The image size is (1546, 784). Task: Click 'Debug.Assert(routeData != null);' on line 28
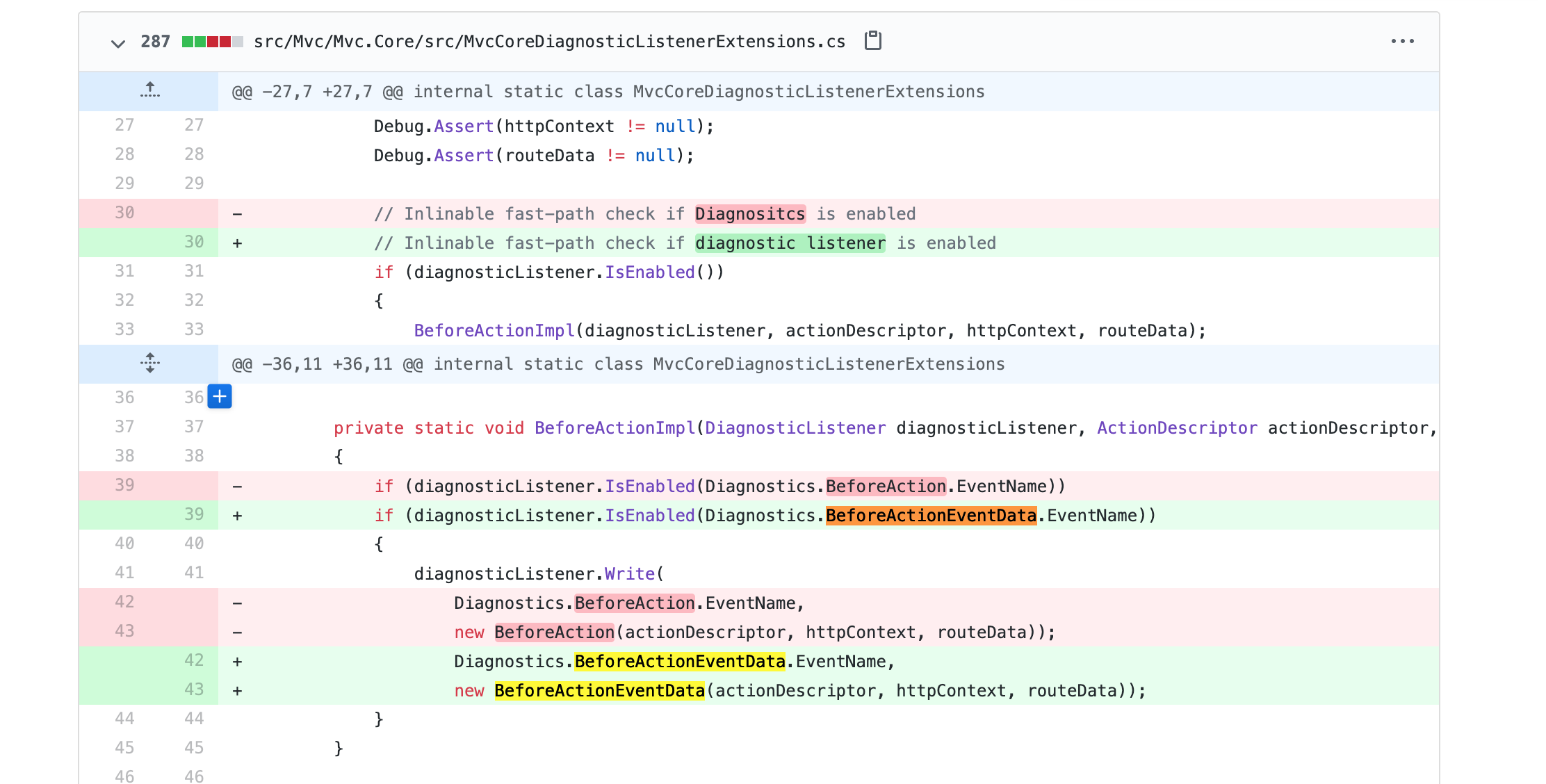(x=534, y=156)
